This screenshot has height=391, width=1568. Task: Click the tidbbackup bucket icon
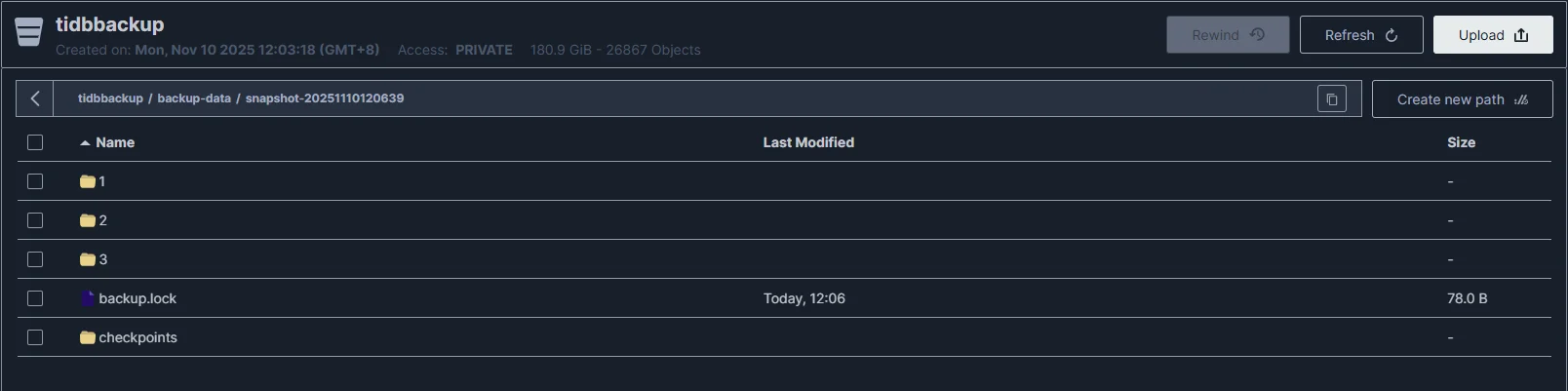29,32
